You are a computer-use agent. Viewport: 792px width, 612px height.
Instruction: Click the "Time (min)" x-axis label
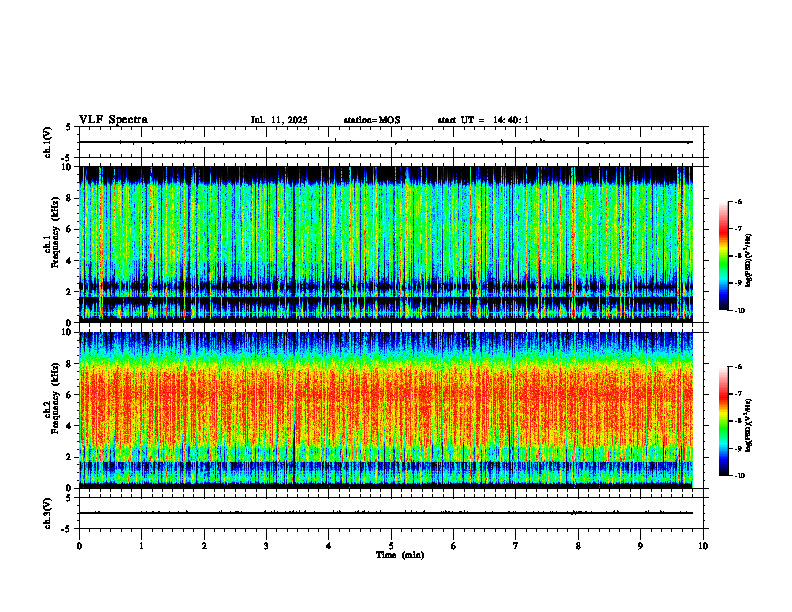coord(400,555)
